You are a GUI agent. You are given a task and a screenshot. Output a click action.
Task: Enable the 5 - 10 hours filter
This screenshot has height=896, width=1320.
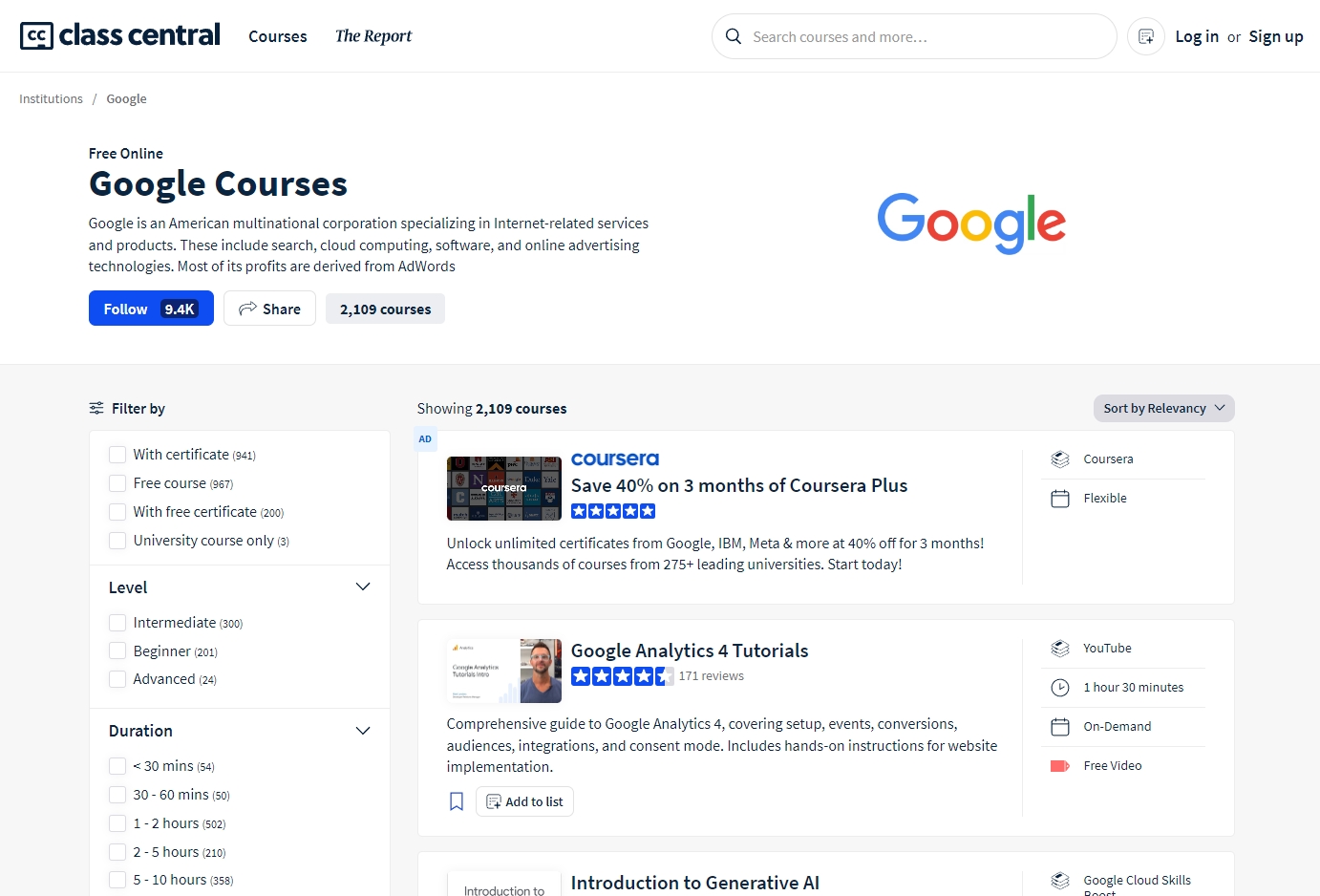pos(117,880)
